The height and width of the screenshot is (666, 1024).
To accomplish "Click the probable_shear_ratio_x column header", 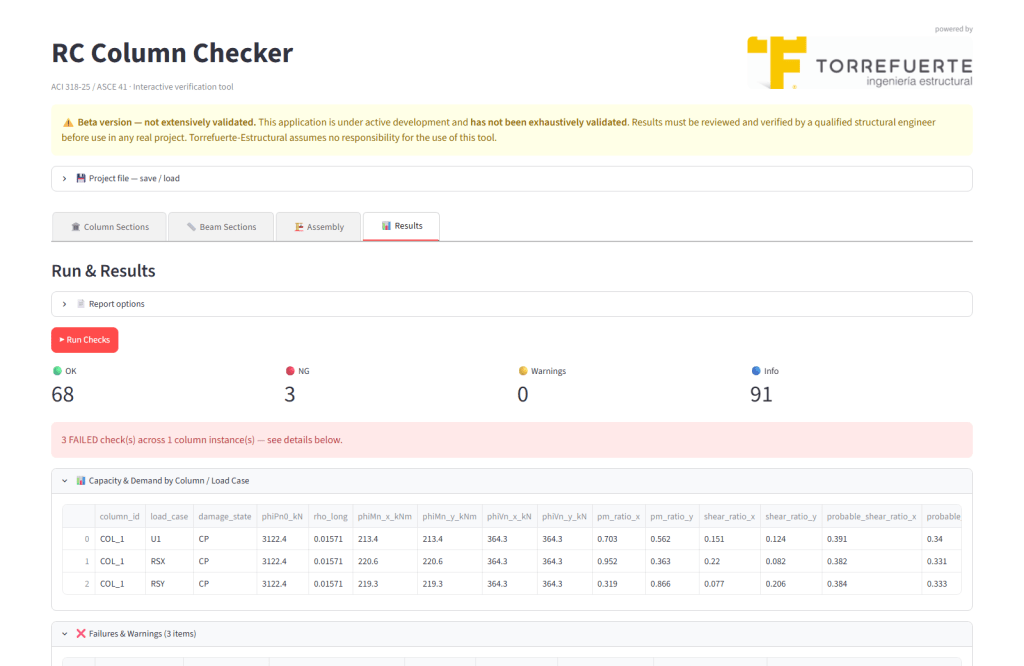I will point(871,516).
